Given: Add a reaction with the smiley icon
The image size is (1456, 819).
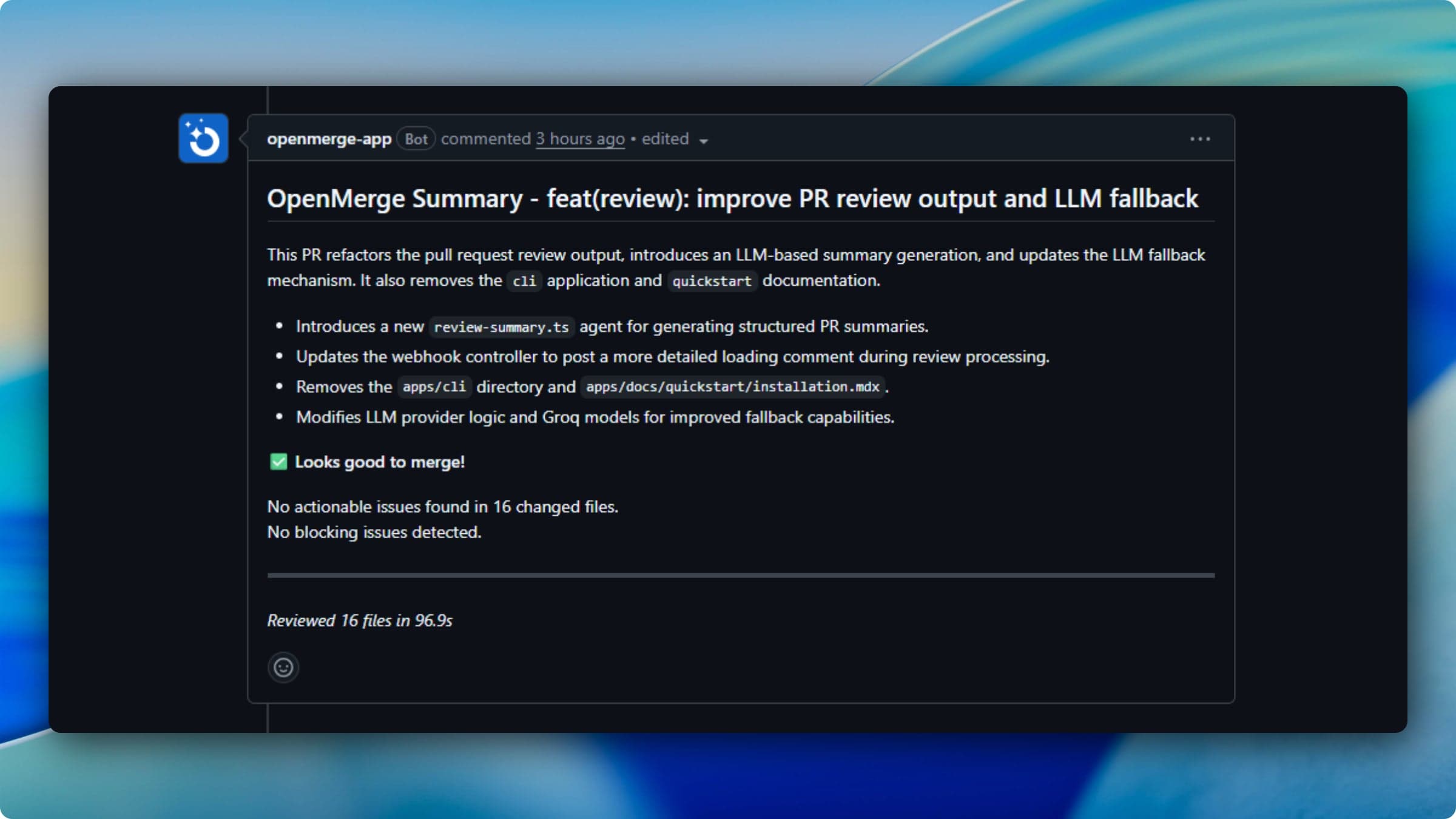Looking at the screenshot, I should [283, 667].
